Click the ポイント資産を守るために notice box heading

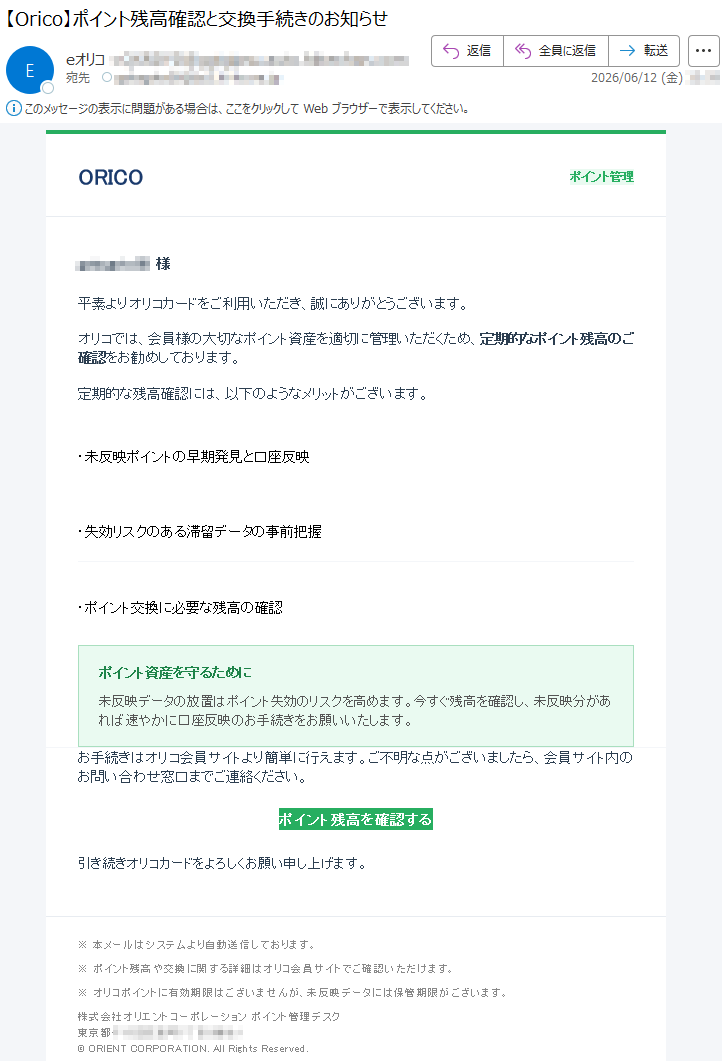pos(175,672)
